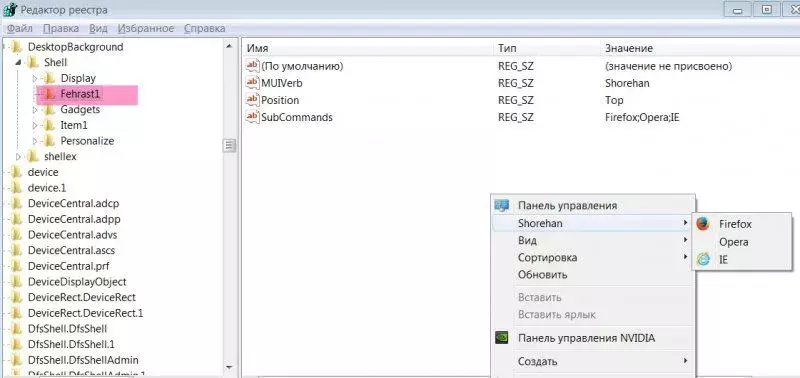Choose Обновить in the context menu
Image resolution: width=800 pixels, height=378 pixels.
[542, 274]
